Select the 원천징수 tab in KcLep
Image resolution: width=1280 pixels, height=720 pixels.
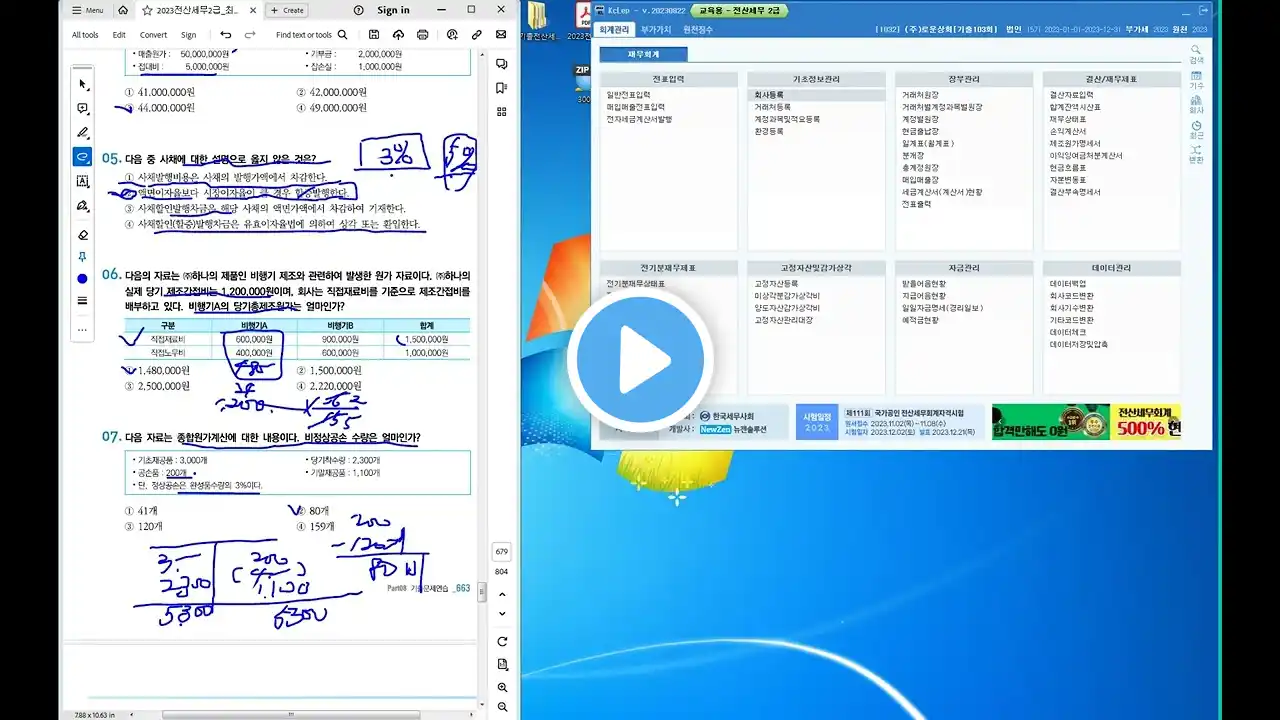[x=698, y=30]
